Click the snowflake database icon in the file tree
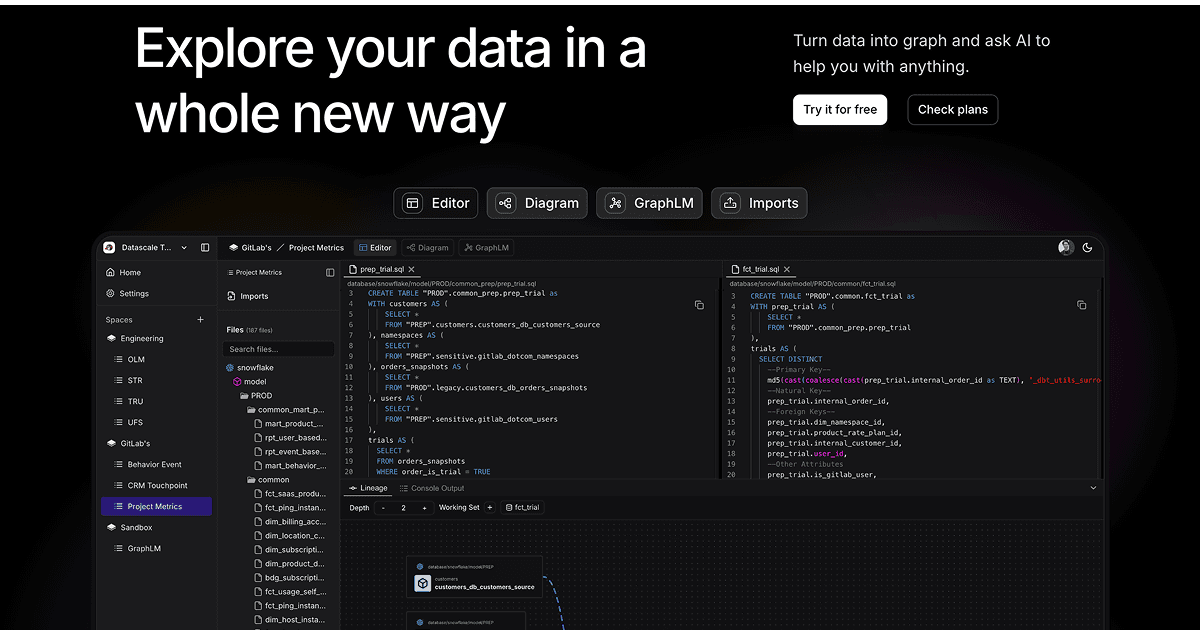This screenshot has height=630, width=1200. [x=229, y=367]
